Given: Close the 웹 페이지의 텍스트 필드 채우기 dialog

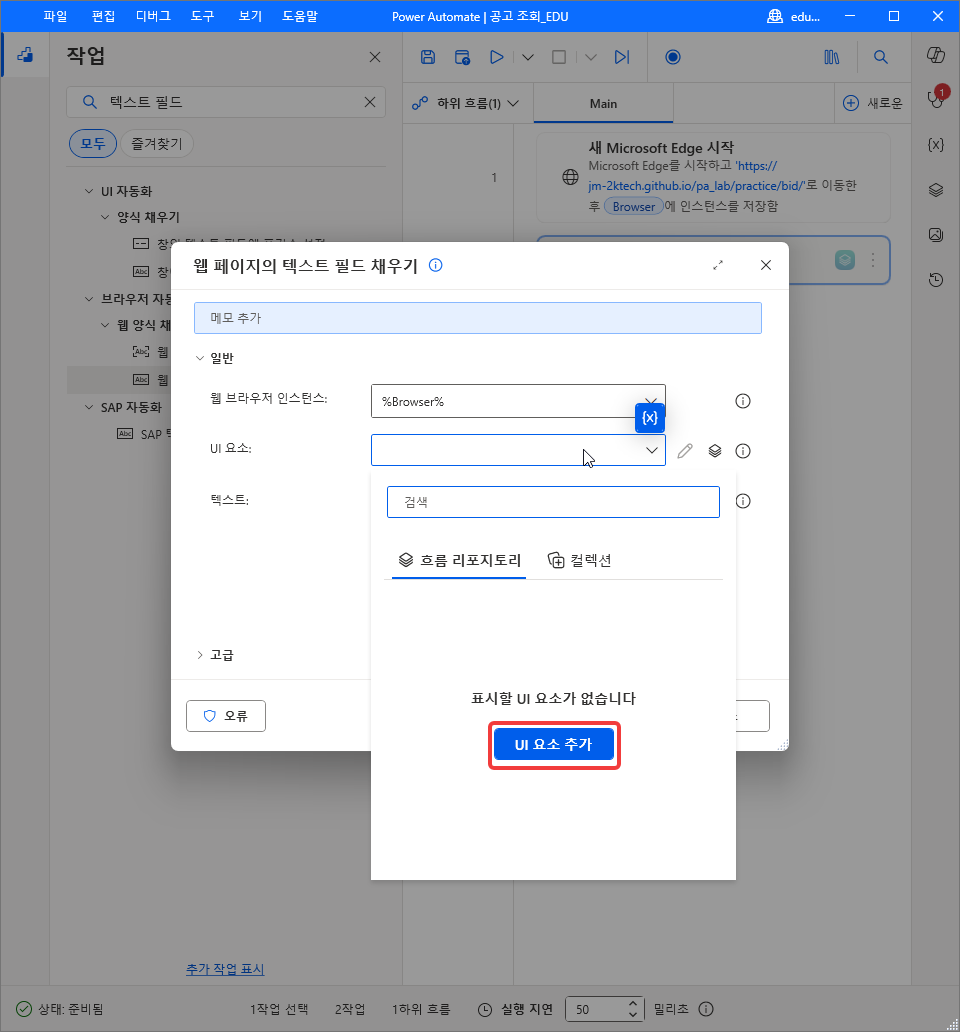Looking at the screenshot, I should [x=766, y=265].
